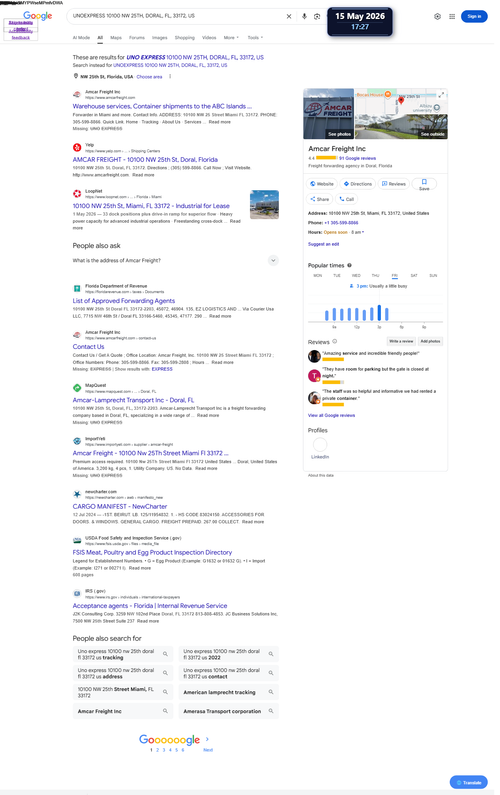Viewport: 500px width, 795px height.
Task: Share the Amcar Freight Inc listing
Action: pos(319,199)
